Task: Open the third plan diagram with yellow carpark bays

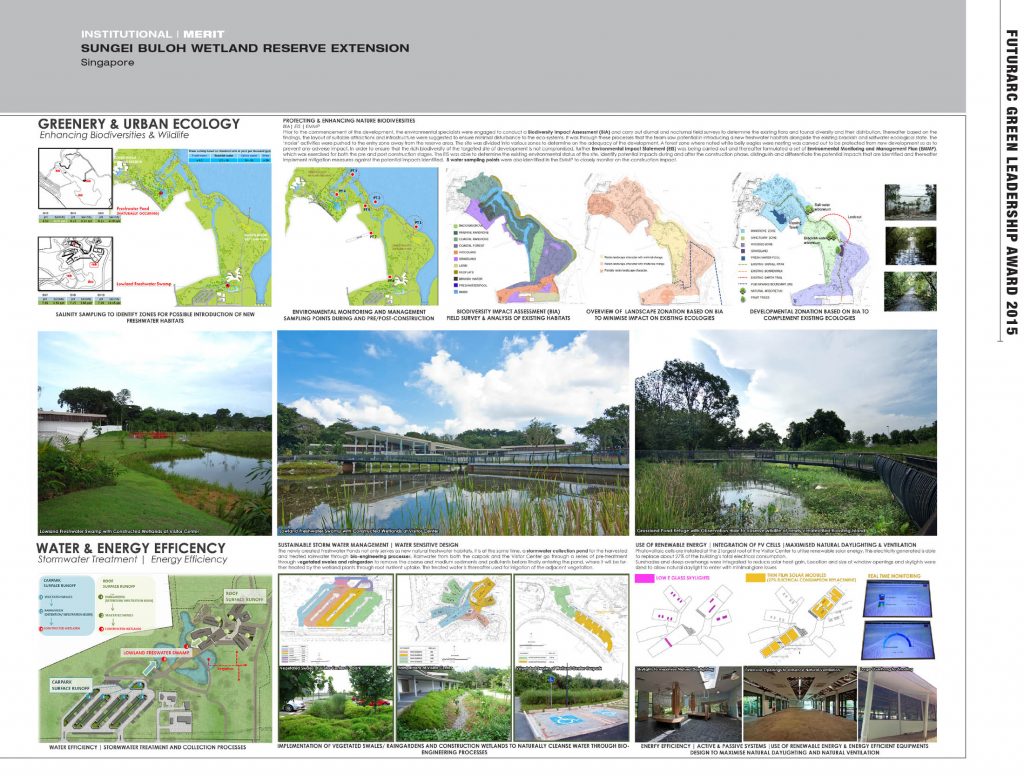Action: pos(572,619)
